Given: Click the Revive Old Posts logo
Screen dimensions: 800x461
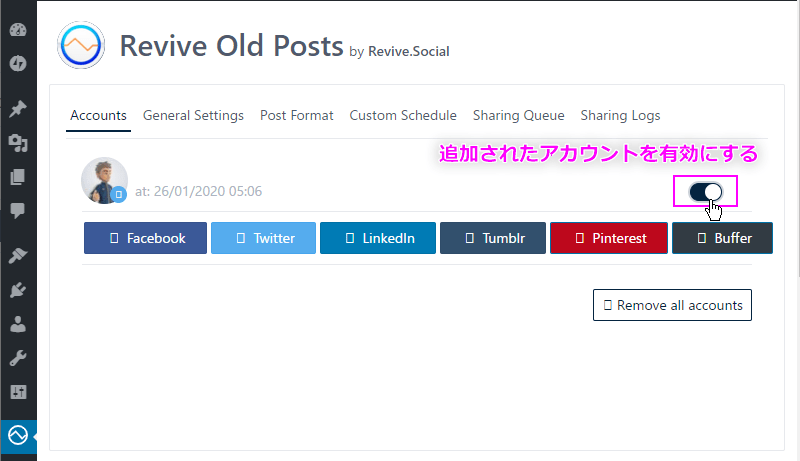Looking at the screenshot, I should 81,45.
